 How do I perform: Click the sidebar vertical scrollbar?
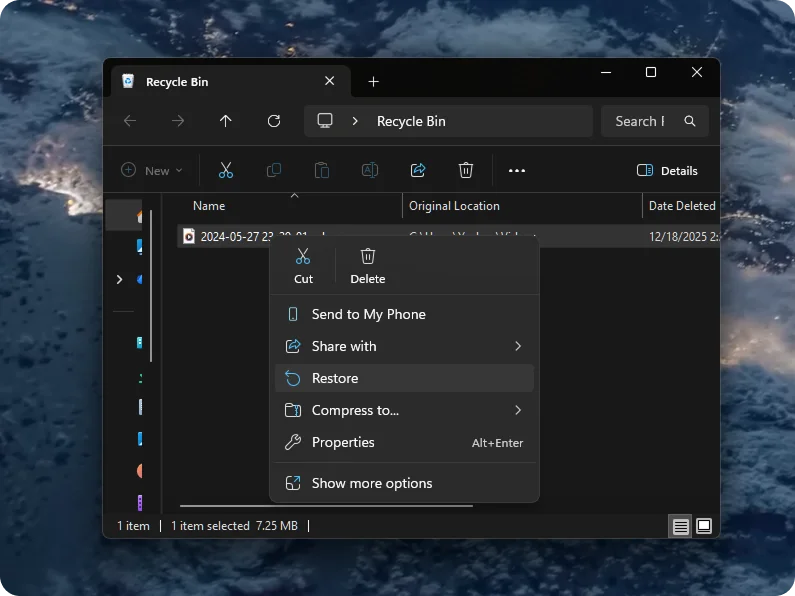point(151,286)
